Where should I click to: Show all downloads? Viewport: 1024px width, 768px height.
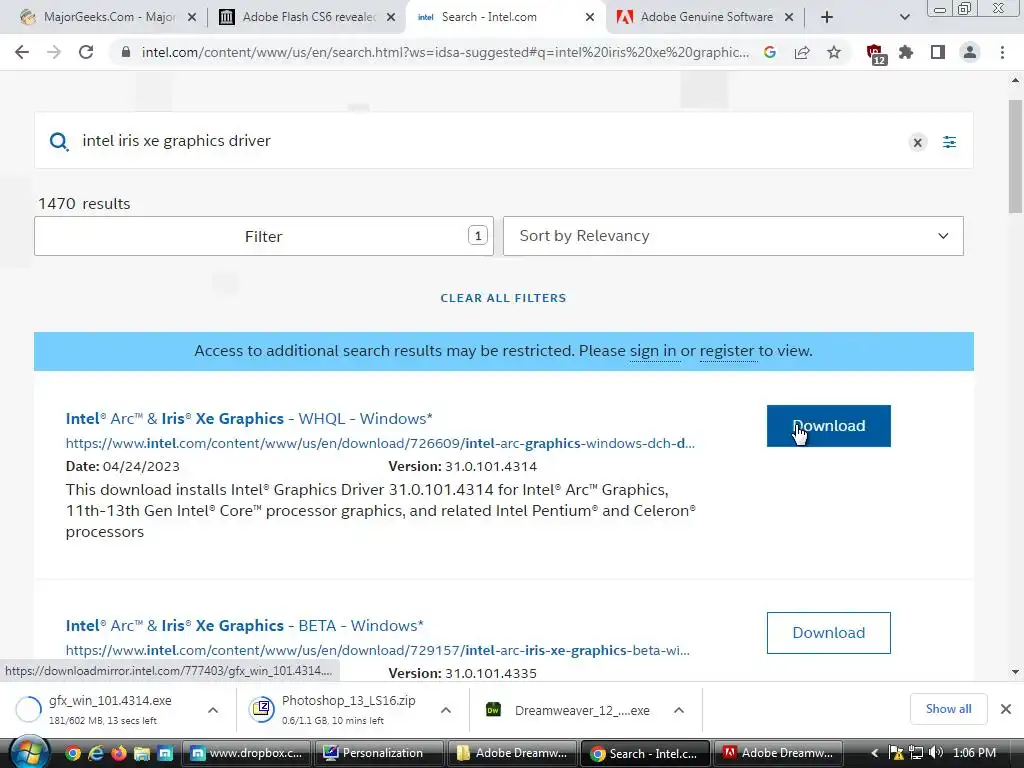[948, 709]
